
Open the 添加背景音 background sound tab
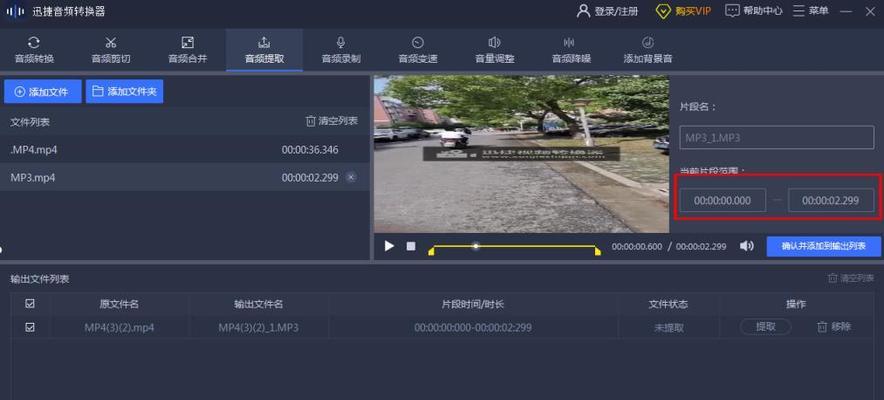pos(648,50)
